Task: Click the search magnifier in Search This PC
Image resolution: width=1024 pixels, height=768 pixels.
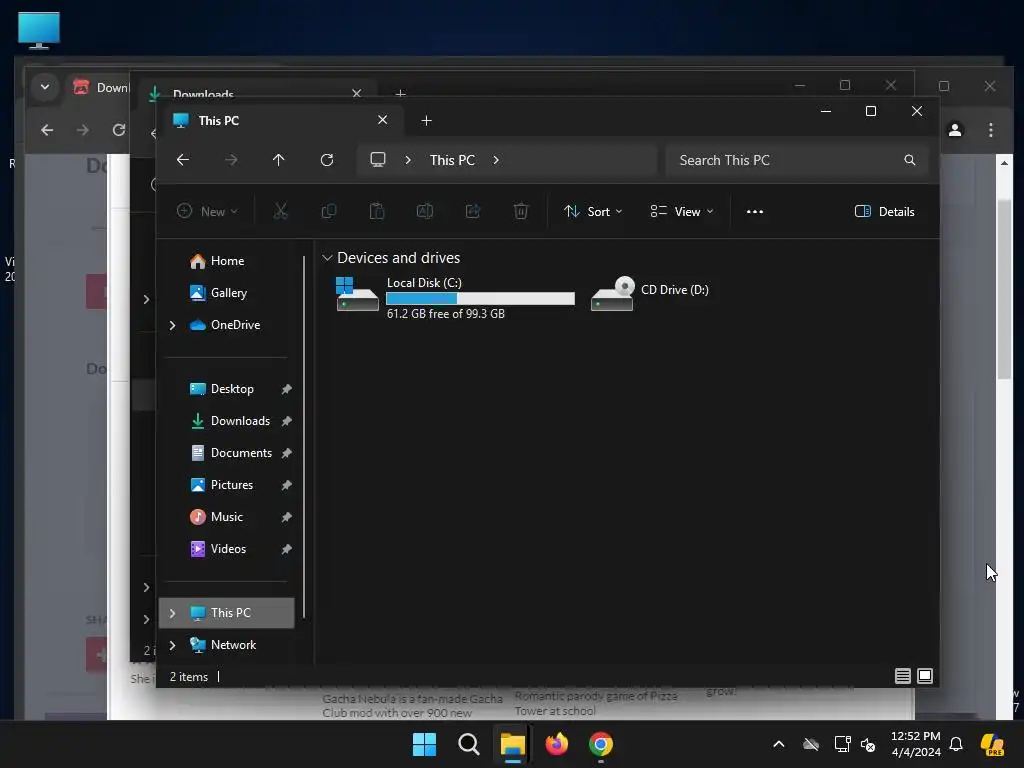Action: [910, 160]
